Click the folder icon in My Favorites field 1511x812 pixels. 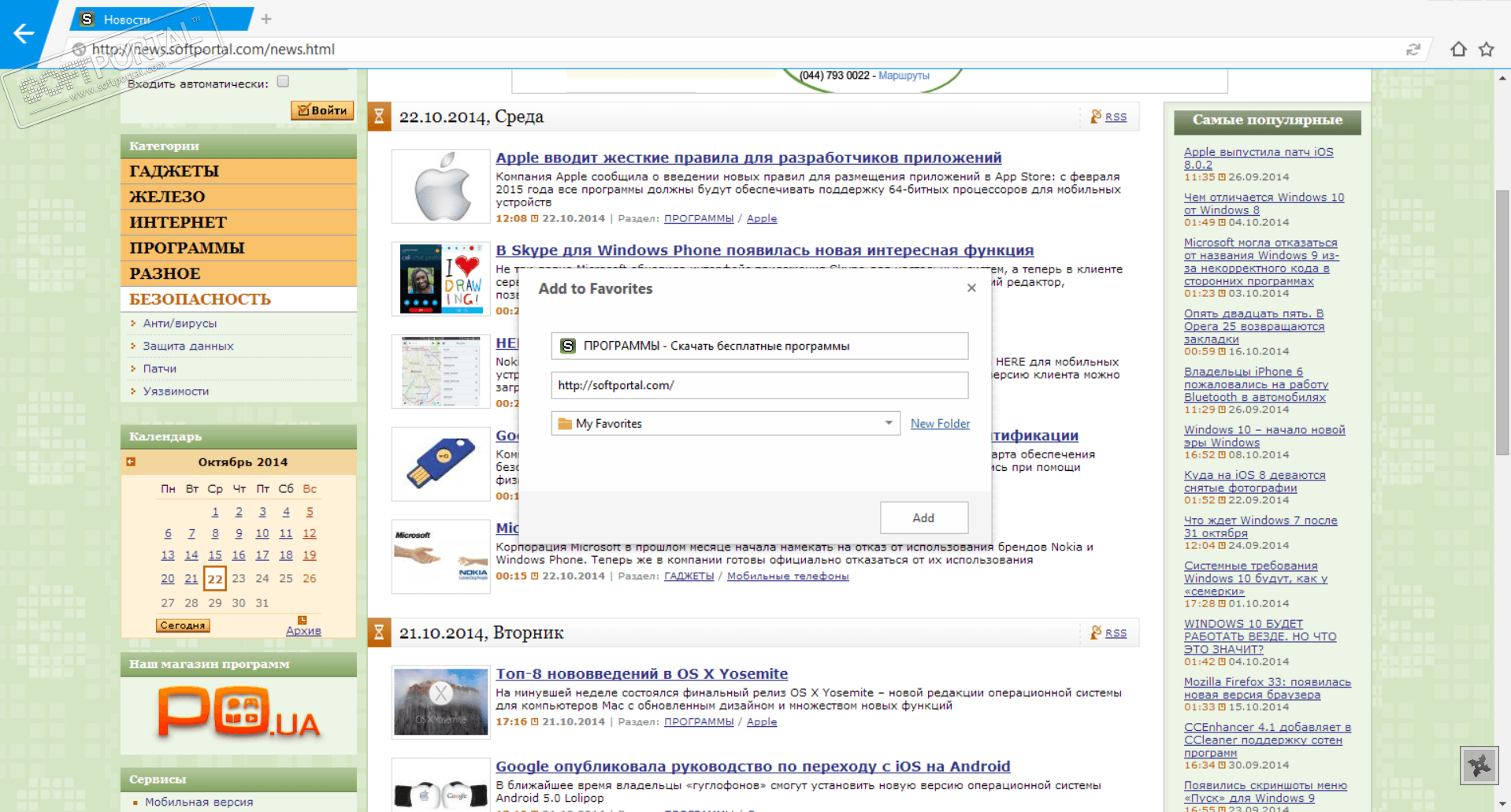[x=565, y=424]
